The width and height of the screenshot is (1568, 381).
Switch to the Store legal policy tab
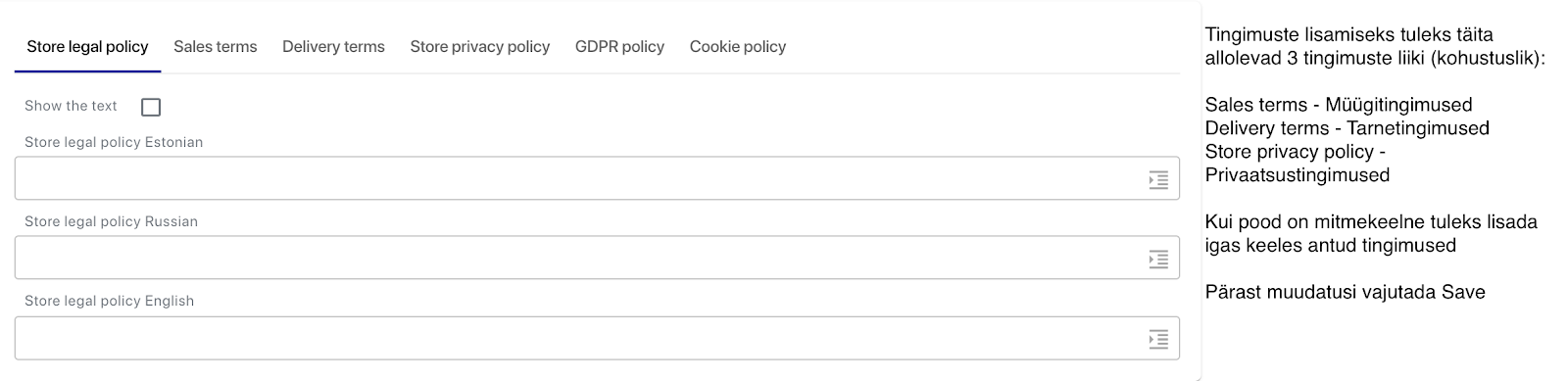tap(87, 47)
